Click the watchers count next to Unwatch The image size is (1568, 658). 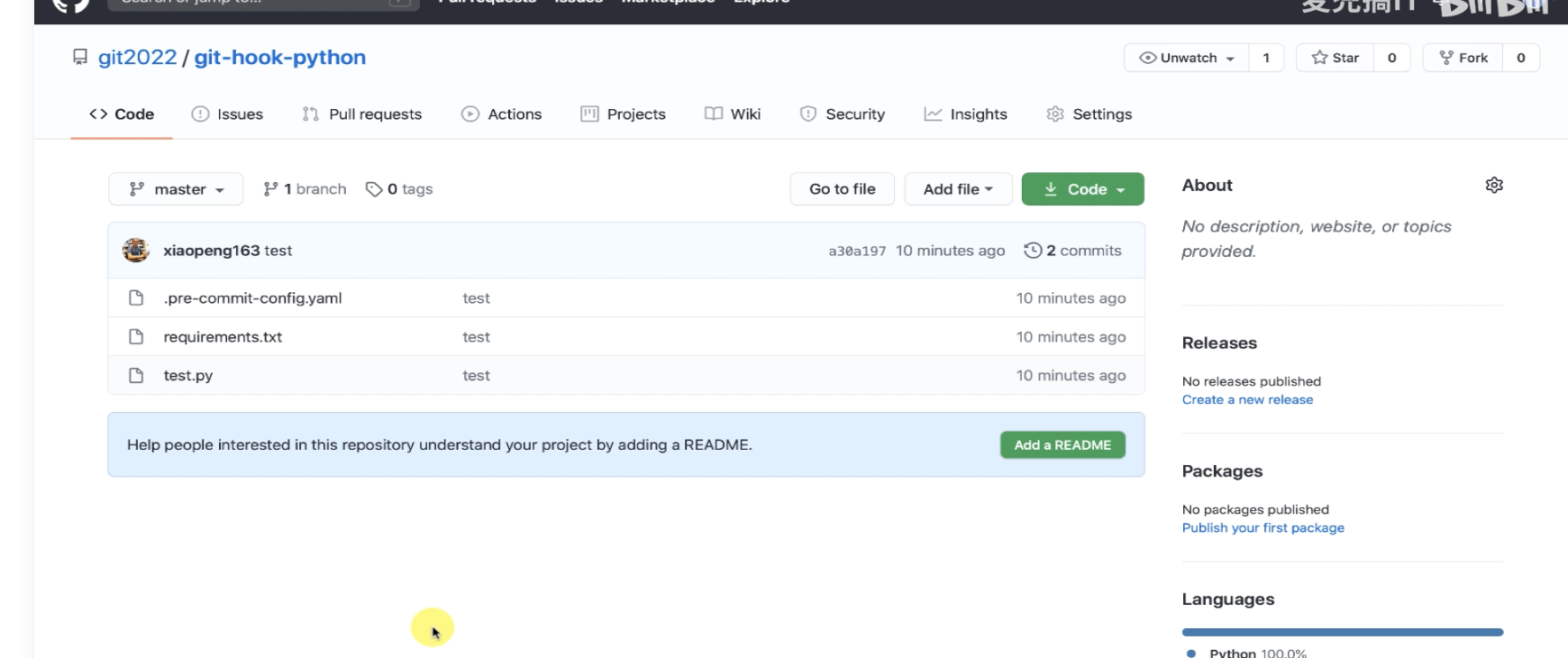[x=1266, y=58]
